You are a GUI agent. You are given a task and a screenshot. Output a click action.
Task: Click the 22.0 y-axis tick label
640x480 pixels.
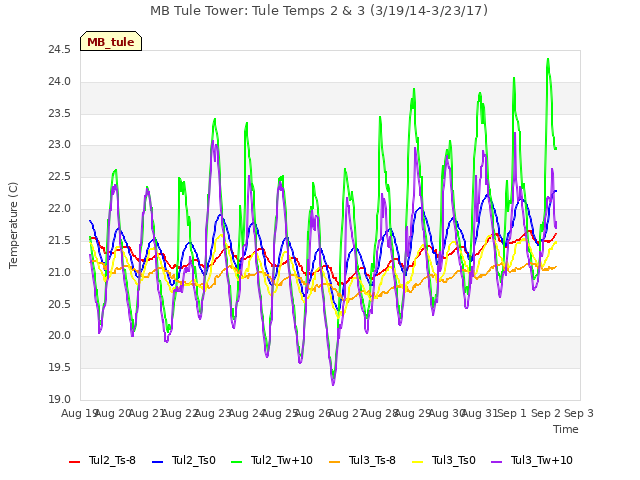60,209
